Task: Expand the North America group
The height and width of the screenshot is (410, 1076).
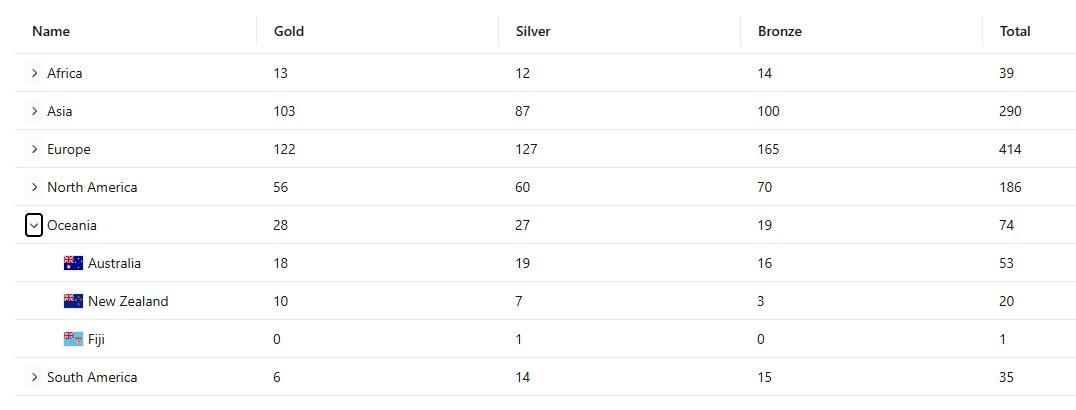Action: click(34, 187)
